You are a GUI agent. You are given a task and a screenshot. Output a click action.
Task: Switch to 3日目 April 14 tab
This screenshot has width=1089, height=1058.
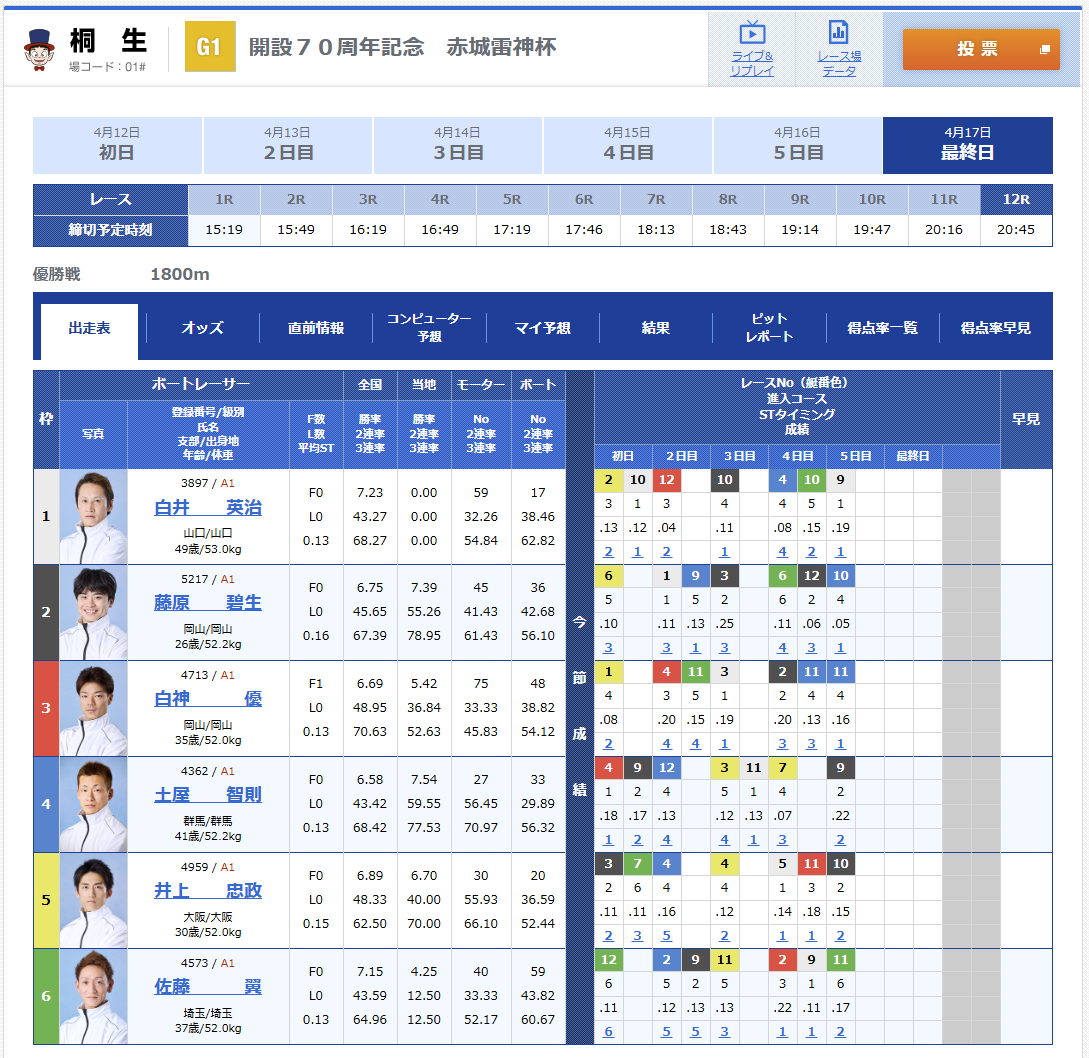point(458,145)
